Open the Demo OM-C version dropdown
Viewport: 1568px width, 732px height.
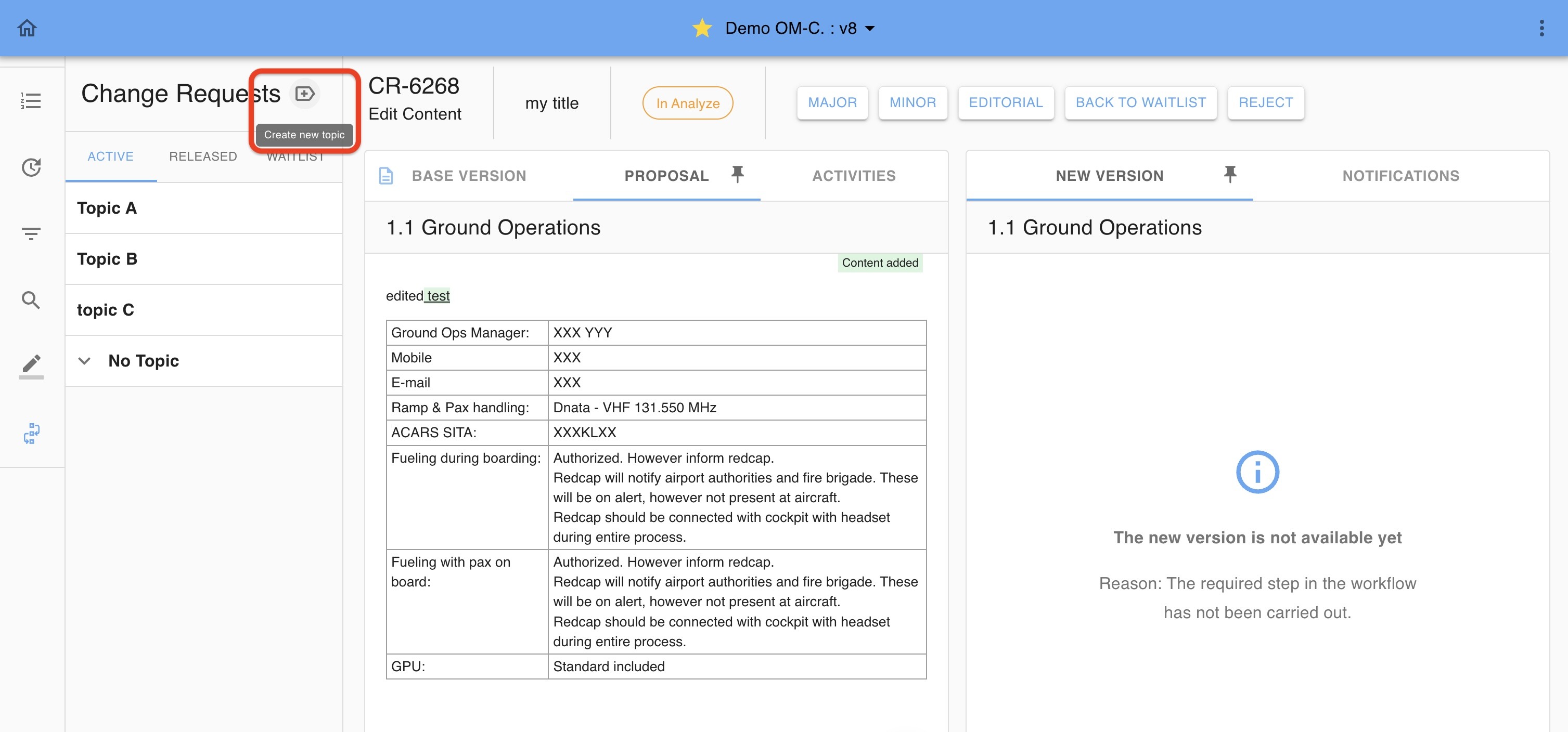point(870,29)
